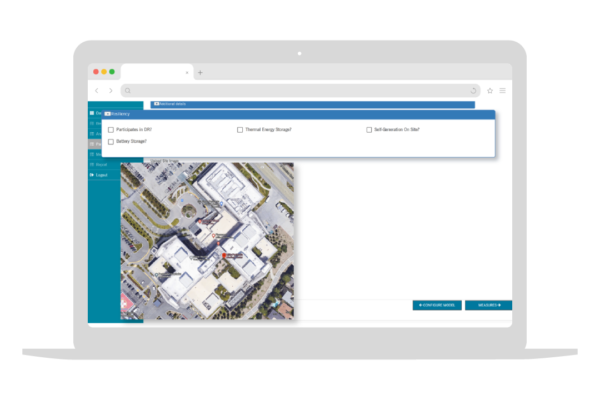
Task: Reload the page using the refresh icon
Action: [x=473, y=90]
